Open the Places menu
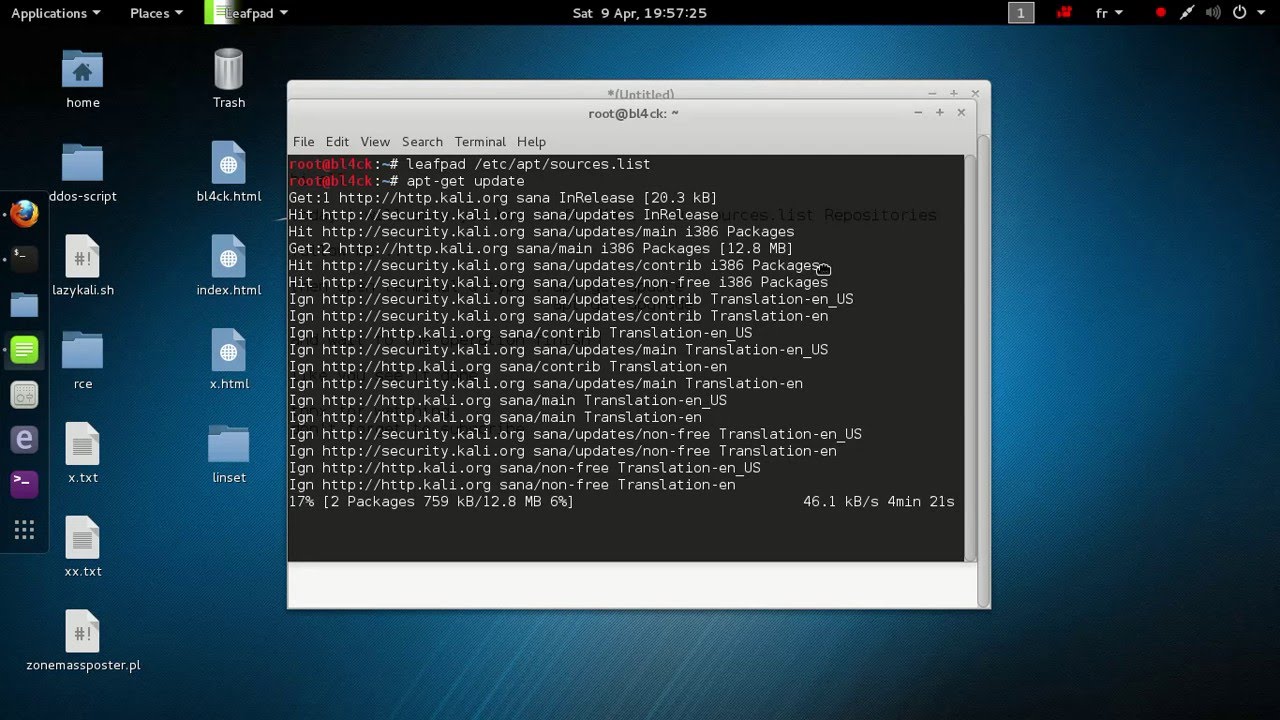Screen dimensions: 1280x720 pos(156,13)
